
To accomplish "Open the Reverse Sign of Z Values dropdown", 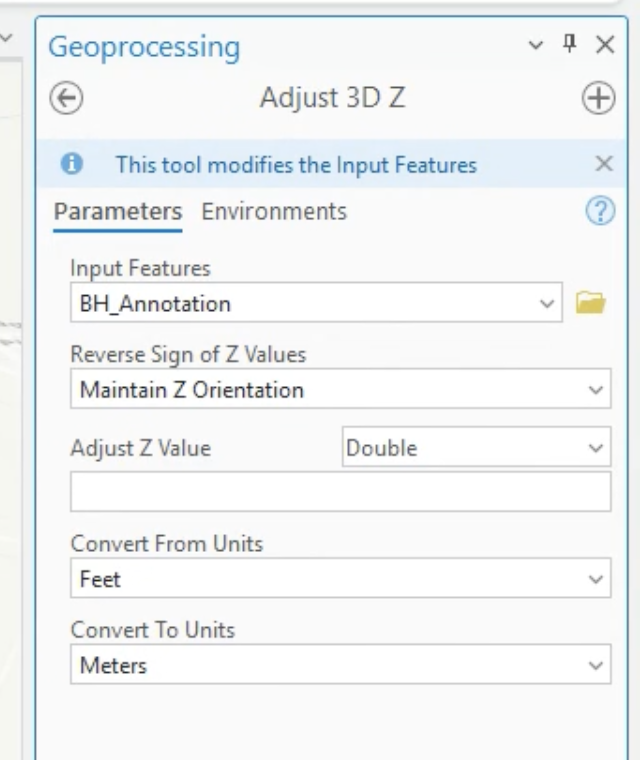I will coord(340,389).
